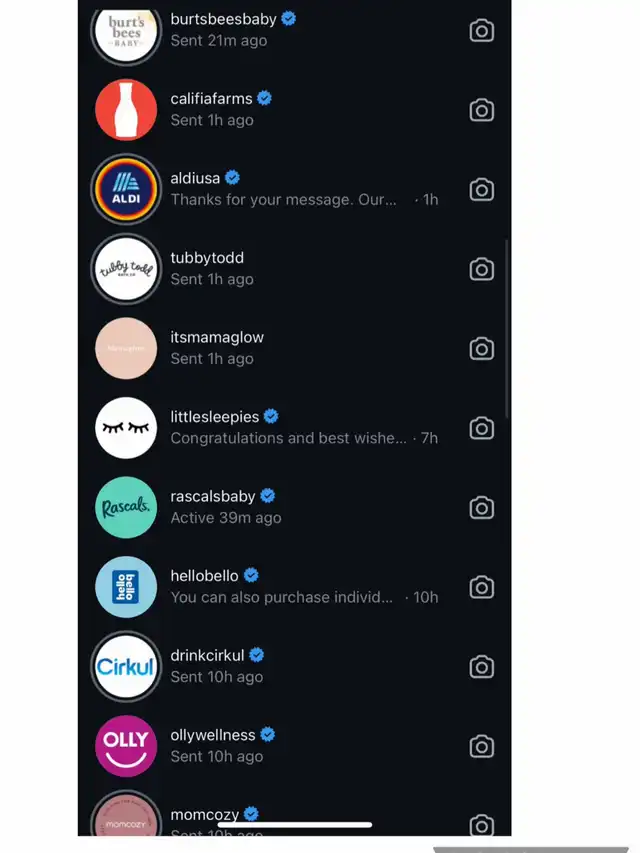640x853 pixels.
Task: Open camera for itsmamaglow chat
Action: click(x=482, y=348)
